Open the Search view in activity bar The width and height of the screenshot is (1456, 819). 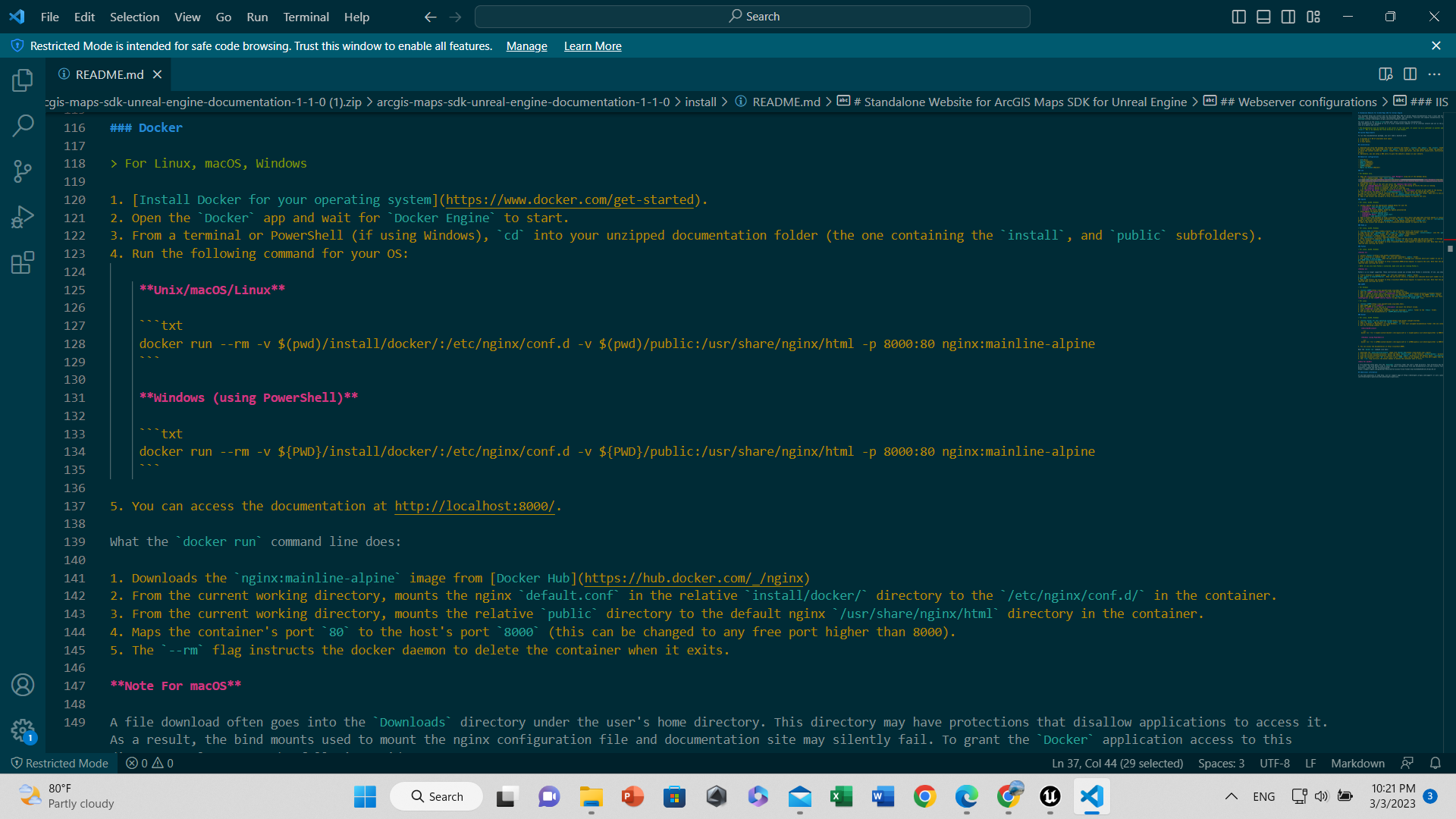point(23,125)
